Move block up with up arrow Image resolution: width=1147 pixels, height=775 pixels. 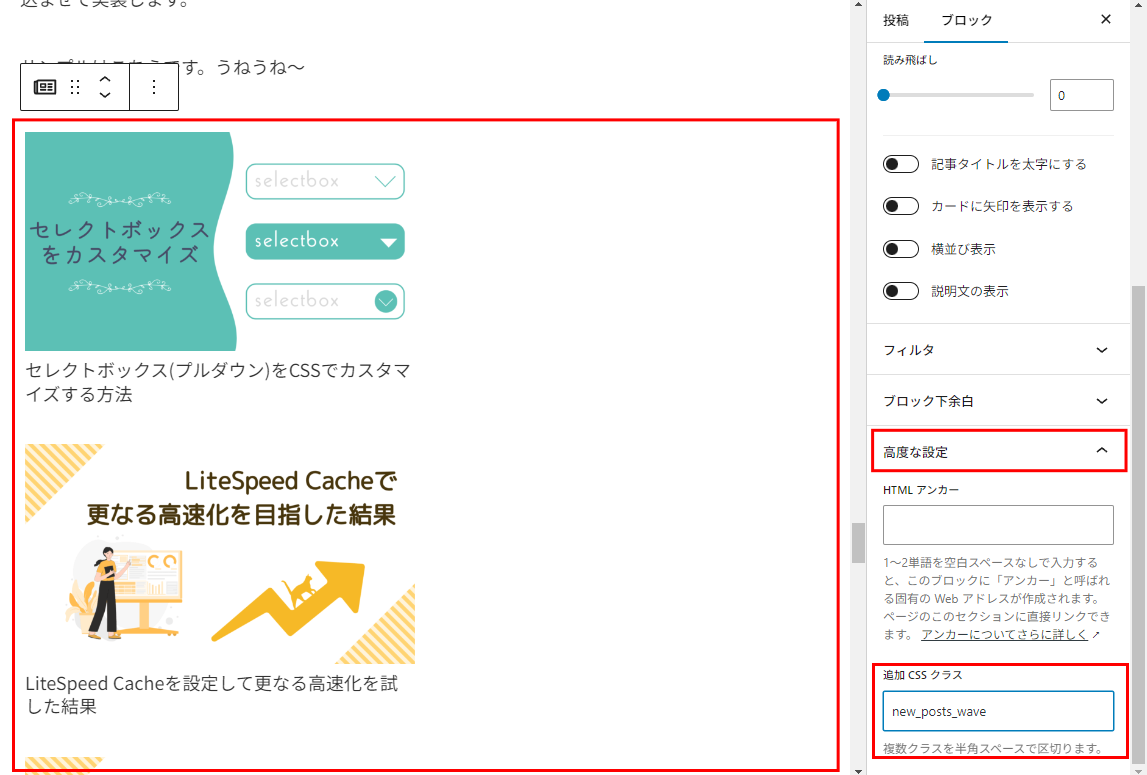tap(104, 78)
